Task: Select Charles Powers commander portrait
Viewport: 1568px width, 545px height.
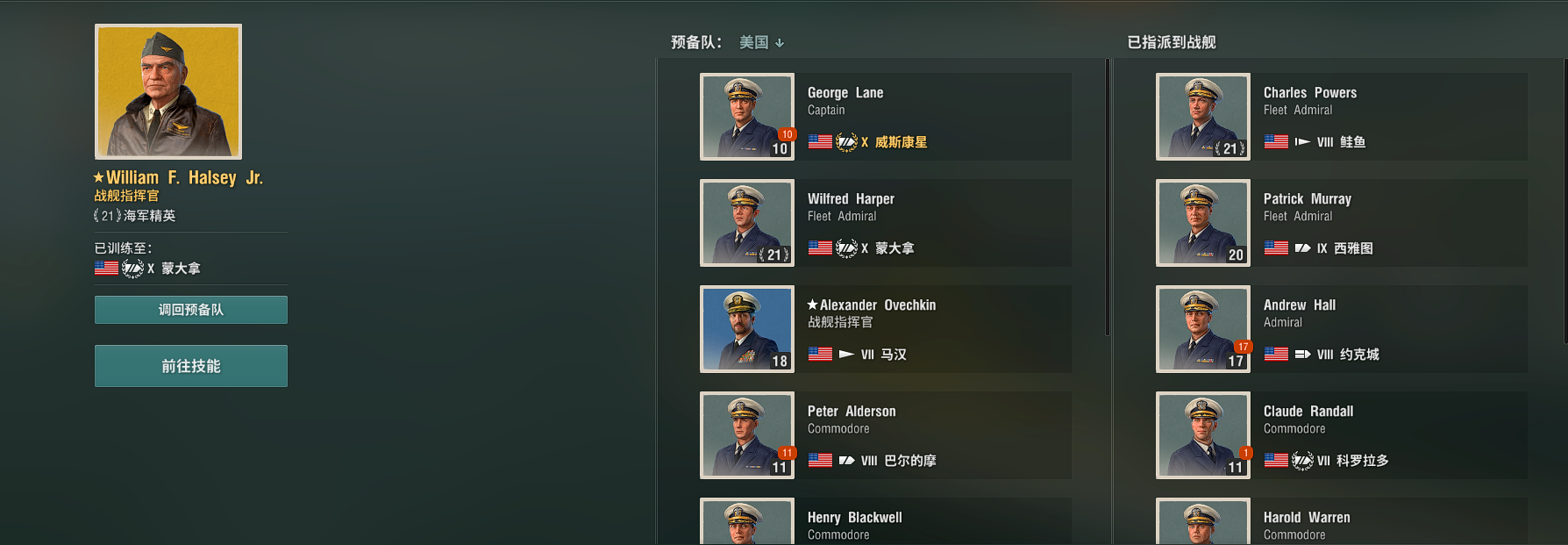Action: [x=1203, y=117]
